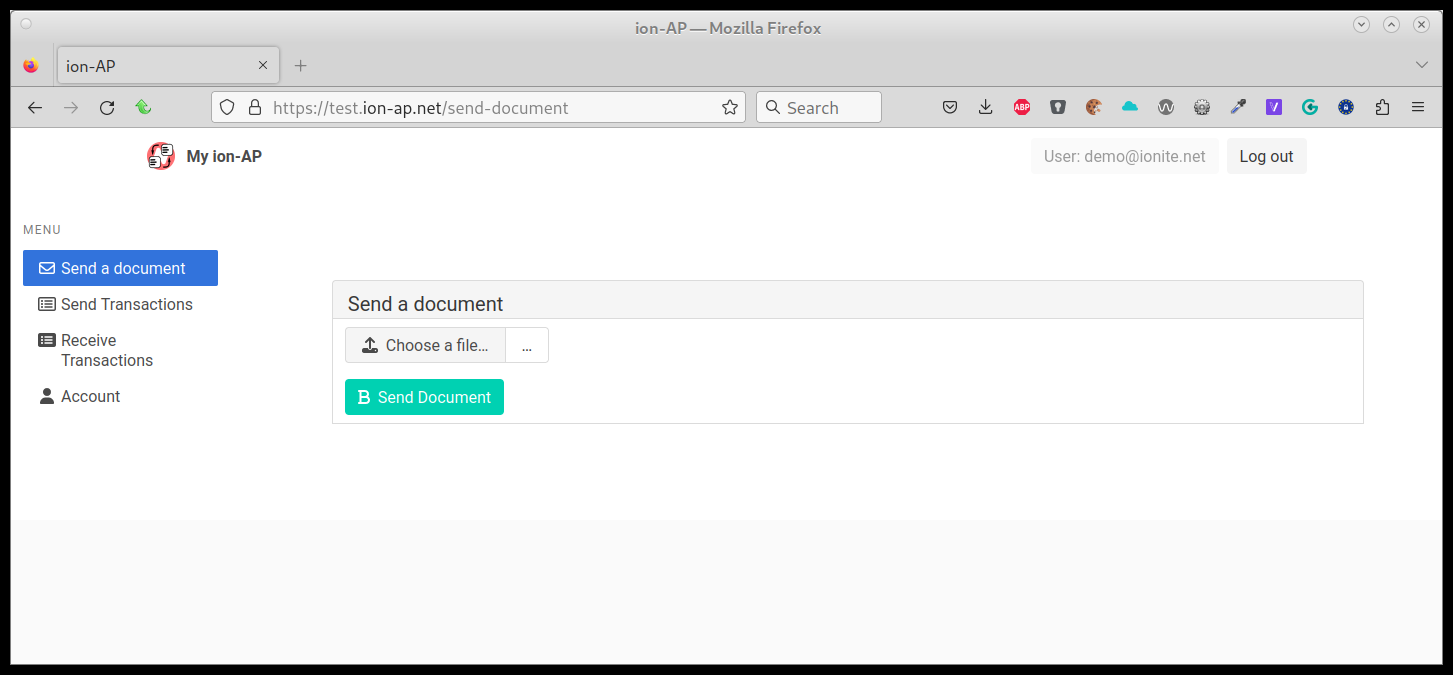
Task: Click the Send a document panel heading
Action: tap(426, 304)
